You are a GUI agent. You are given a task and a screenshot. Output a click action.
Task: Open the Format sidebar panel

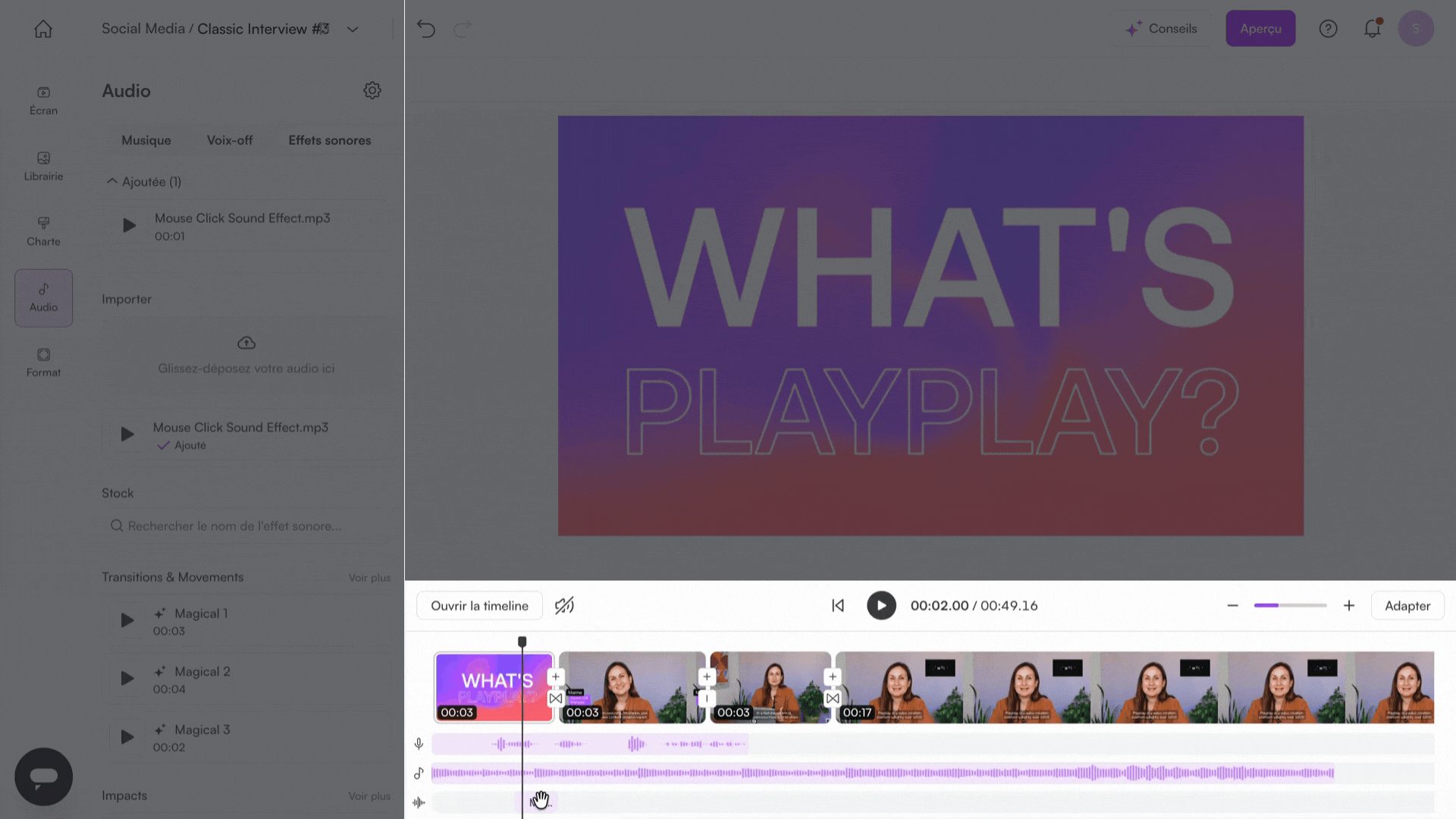click(x=43, y=362)
